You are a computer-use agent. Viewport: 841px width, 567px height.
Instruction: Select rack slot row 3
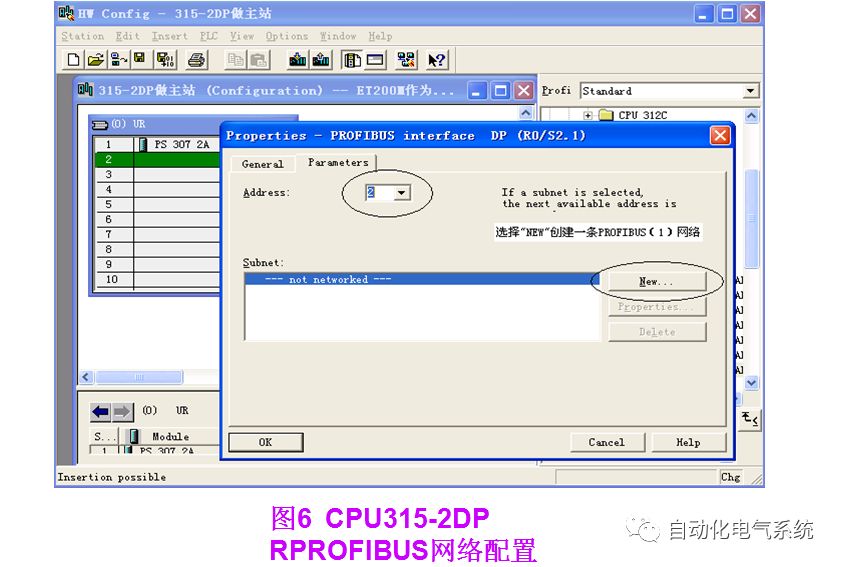pyautogui.click(x=158, y=174)
